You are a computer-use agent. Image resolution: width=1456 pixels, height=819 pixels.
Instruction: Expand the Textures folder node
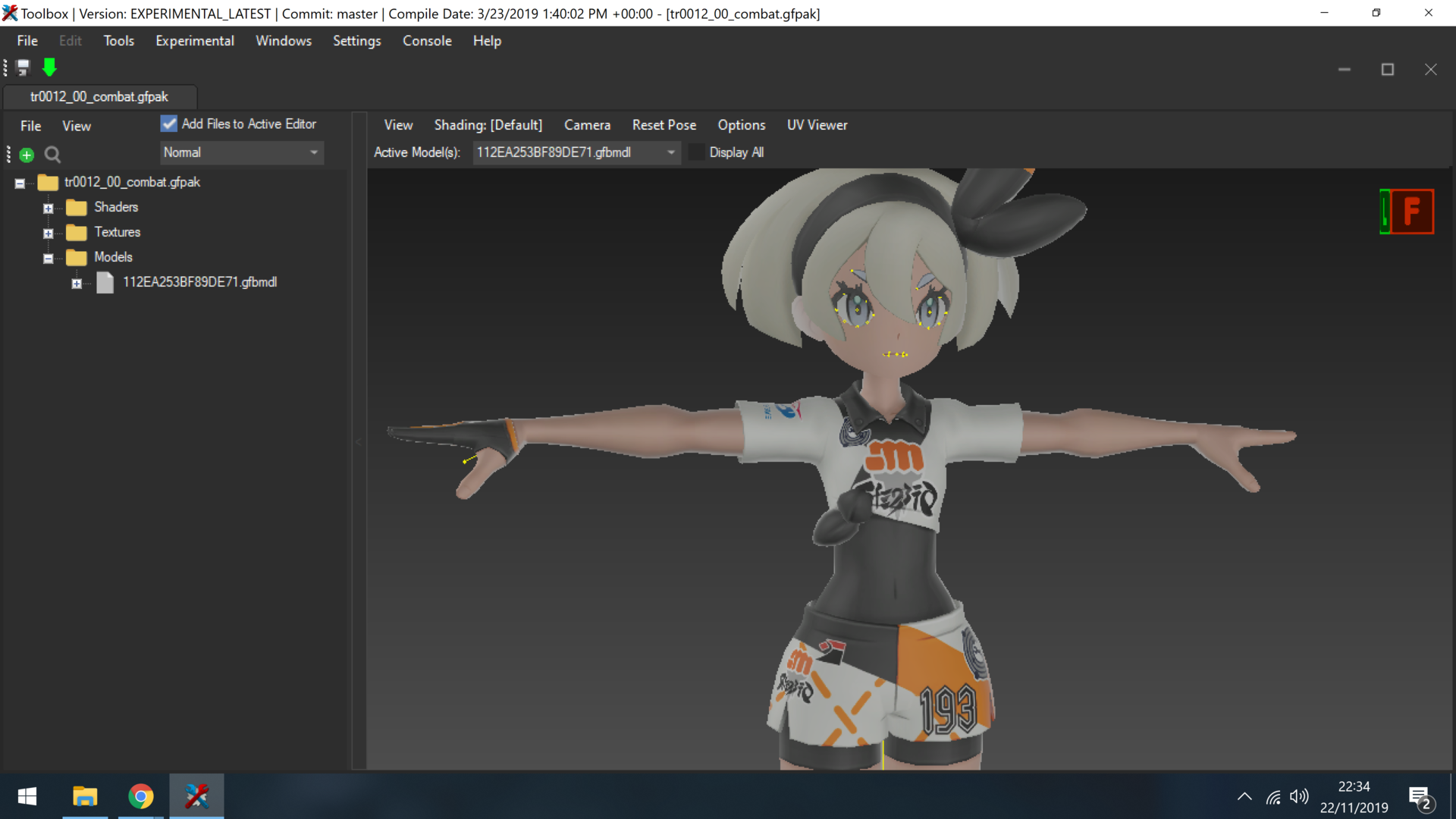tap(48, 233)
